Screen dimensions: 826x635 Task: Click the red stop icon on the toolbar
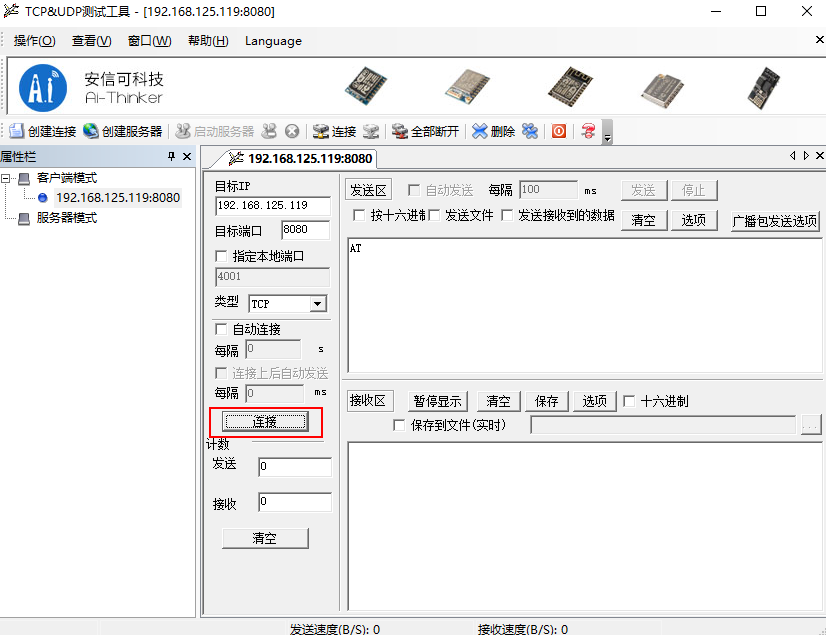[x=560, y=131]
